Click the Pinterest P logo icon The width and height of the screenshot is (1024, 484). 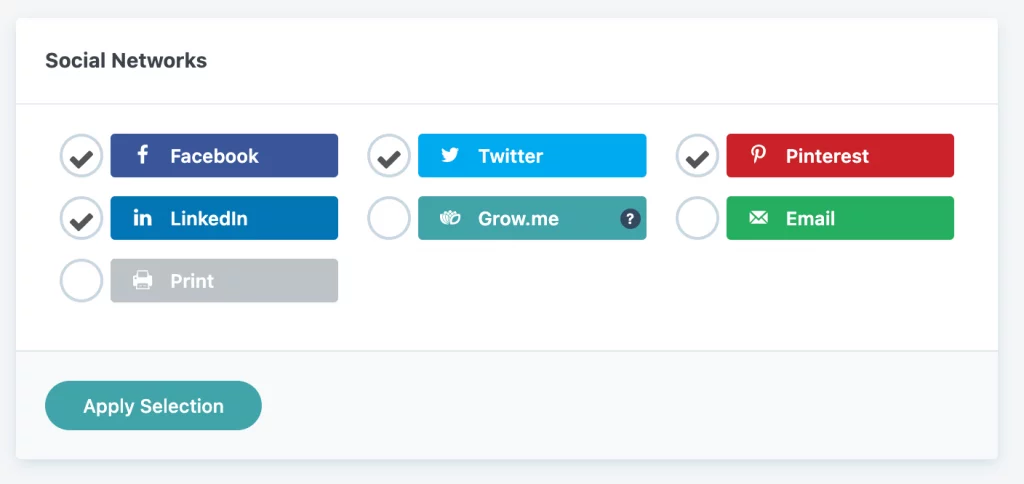758,155
